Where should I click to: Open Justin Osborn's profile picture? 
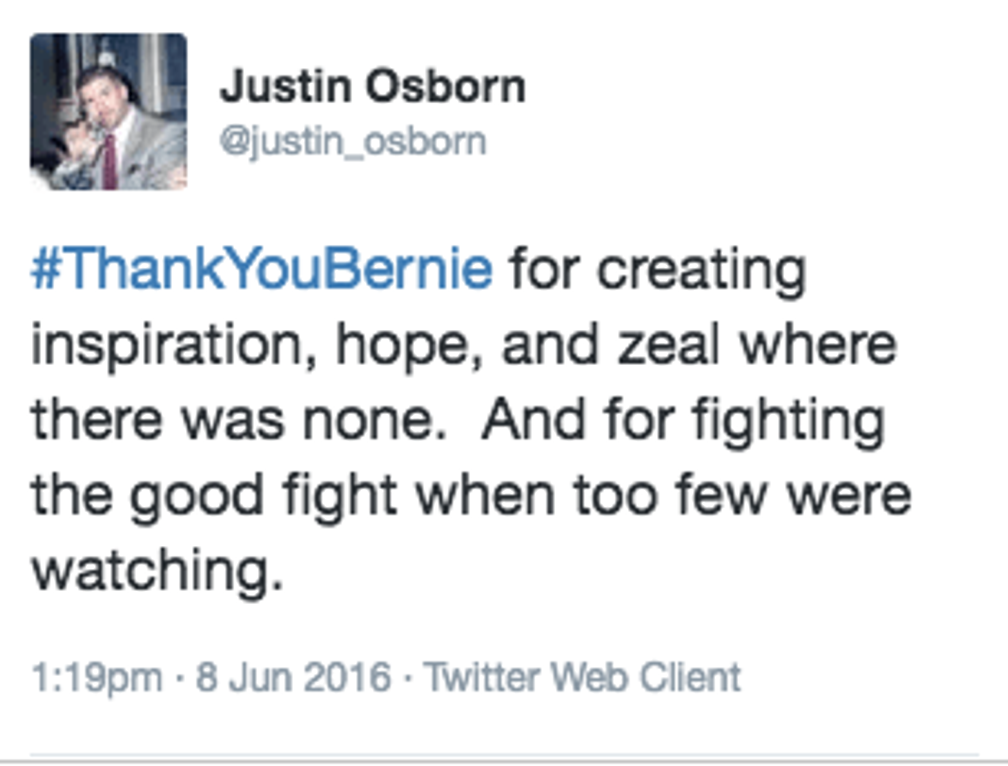pyautogui.click(x=109, y=112)
